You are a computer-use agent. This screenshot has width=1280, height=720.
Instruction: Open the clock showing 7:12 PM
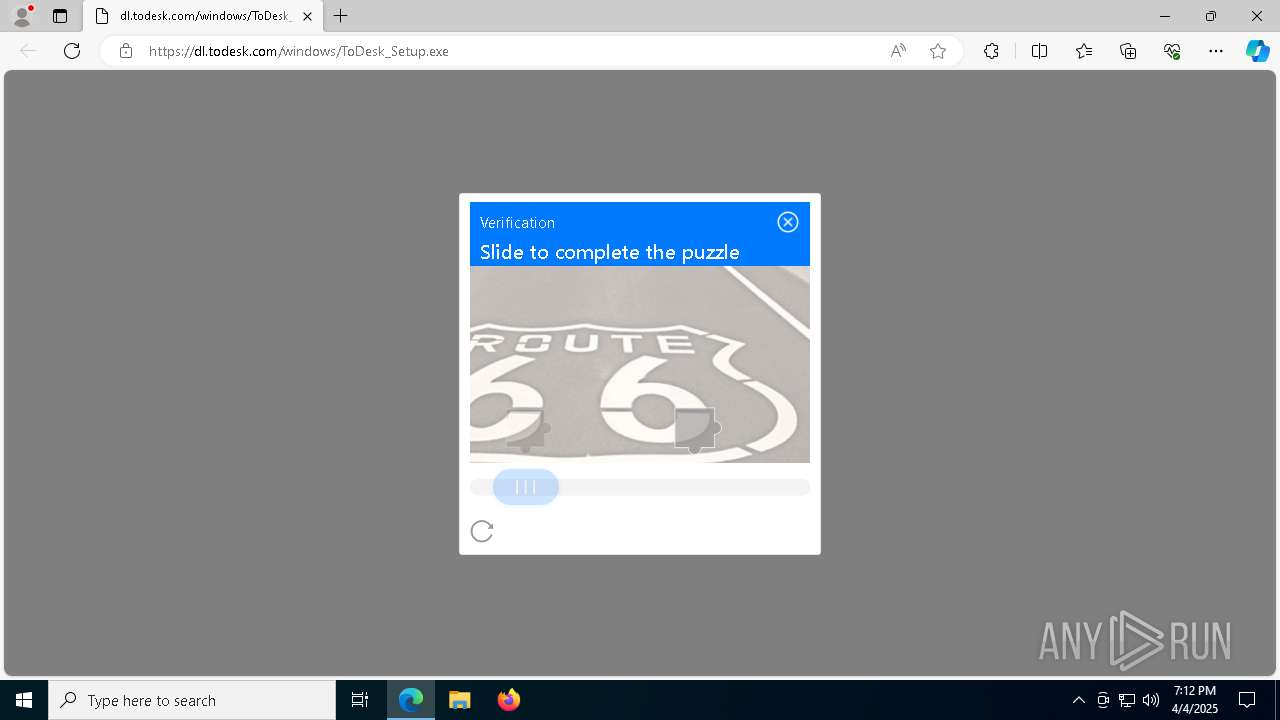point(1195,700)
